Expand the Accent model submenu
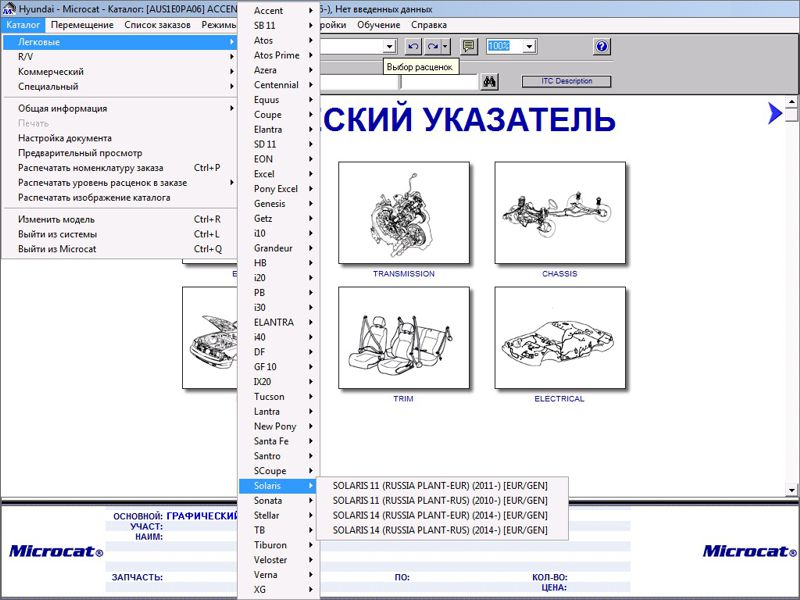 [279, 10]
